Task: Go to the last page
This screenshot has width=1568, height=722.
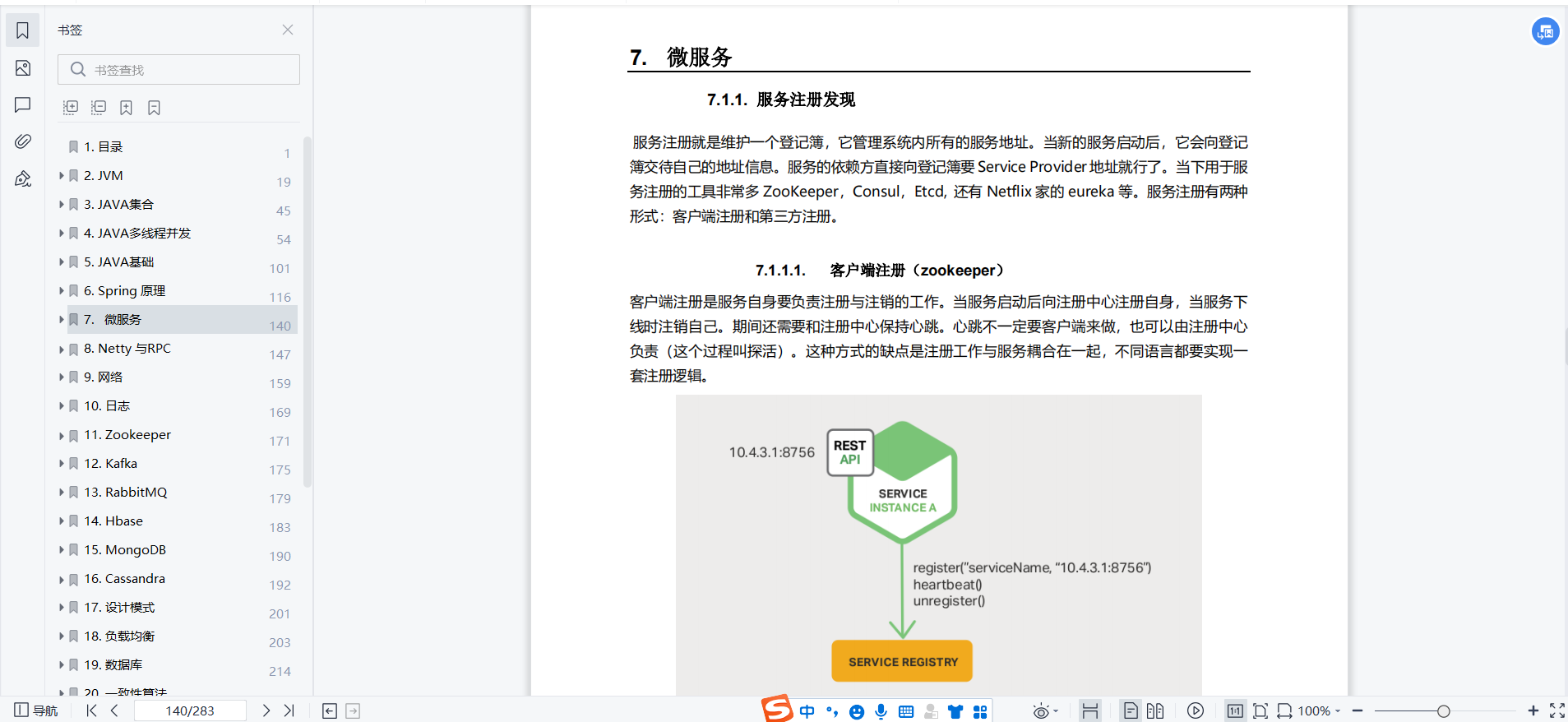Action: tap(289, 710)
